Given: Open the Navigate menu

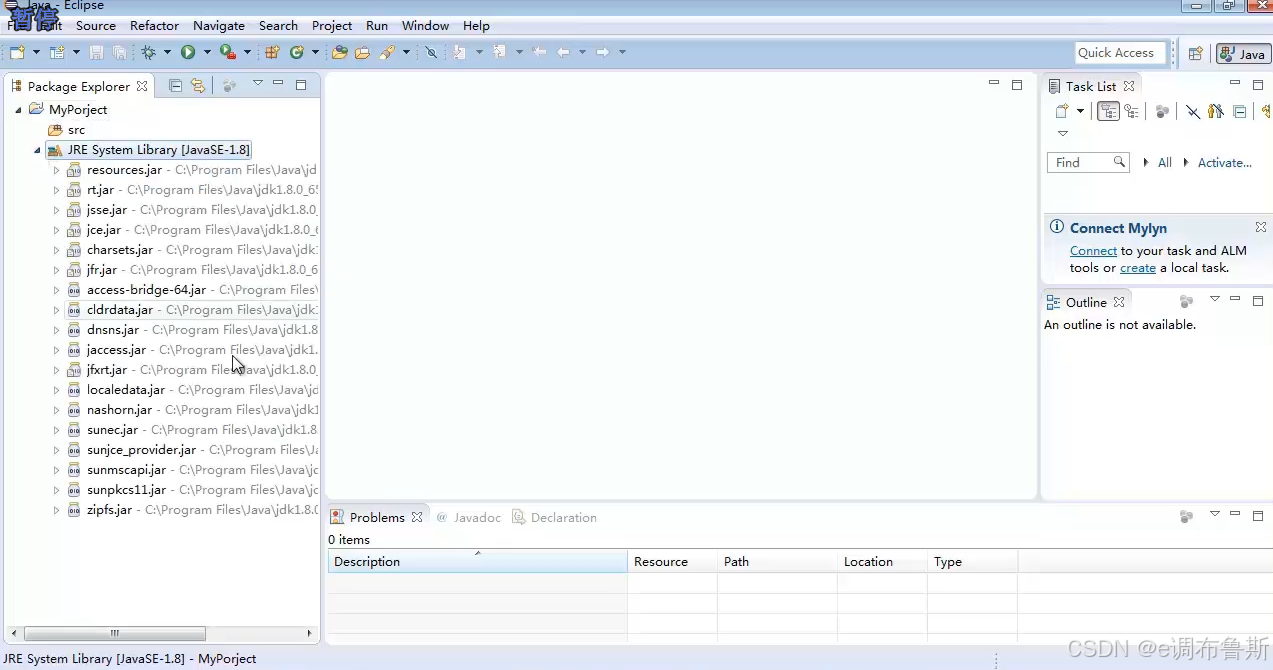Looking at the screenshot, I should click(x=218, y=25).
